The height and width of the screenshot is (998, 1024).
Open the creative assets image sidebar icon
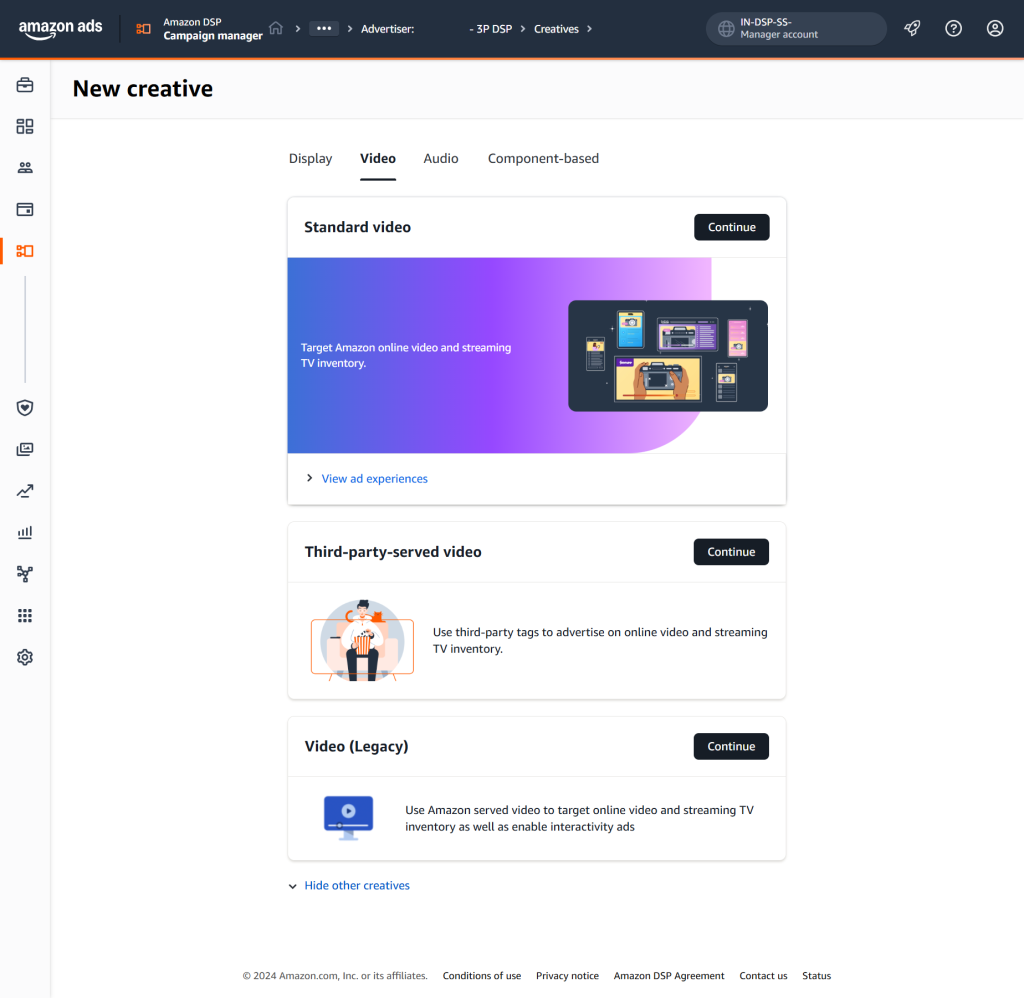pyautogui.click(x=25, y=449)
